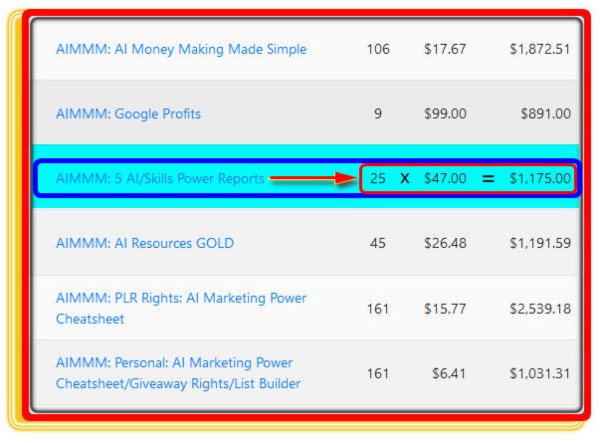
Task: Click the highlighted $1,175.00 total
Action: pos(540,179)
